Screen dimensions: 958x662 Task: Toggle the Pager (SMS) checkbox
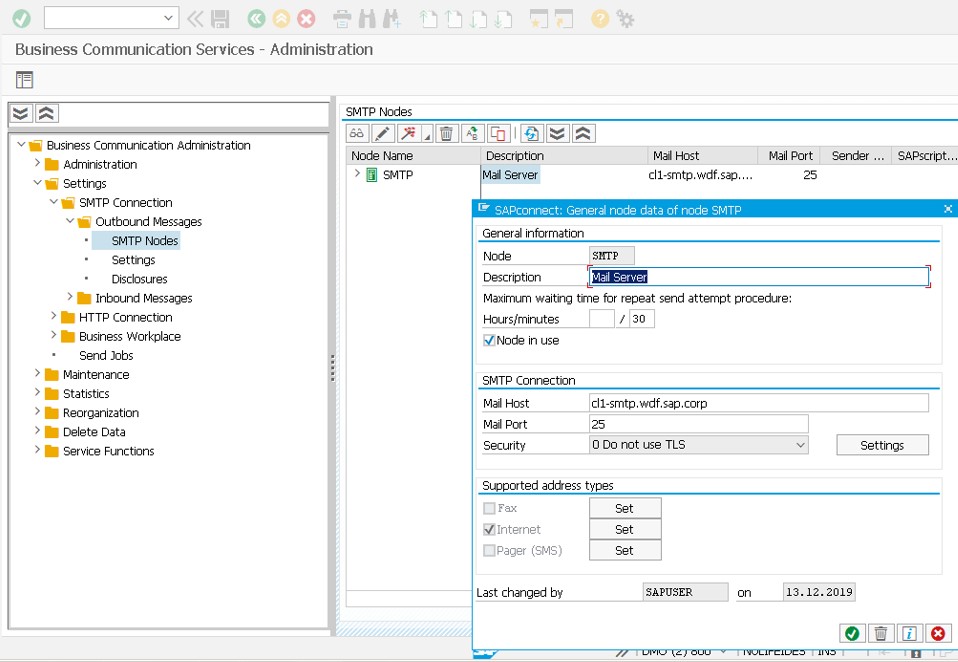click(489, 550)
